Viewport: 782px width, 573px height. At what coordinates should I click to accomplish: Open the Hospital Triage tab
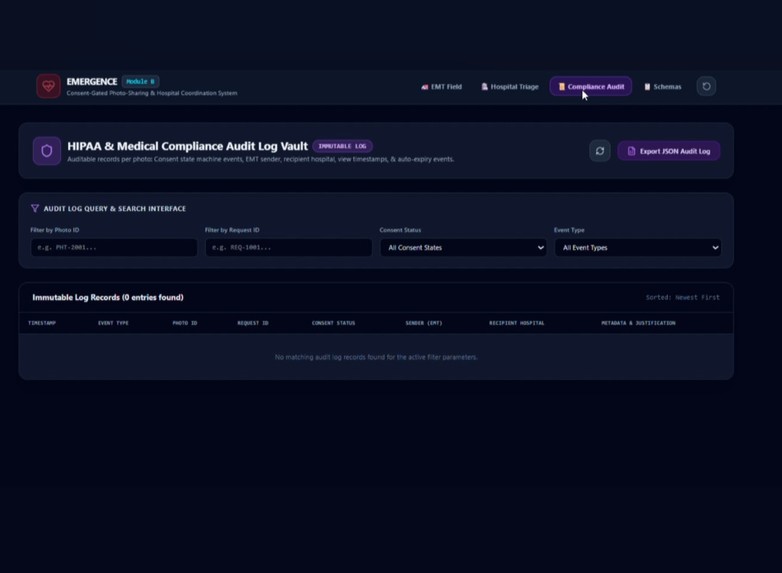510,87
